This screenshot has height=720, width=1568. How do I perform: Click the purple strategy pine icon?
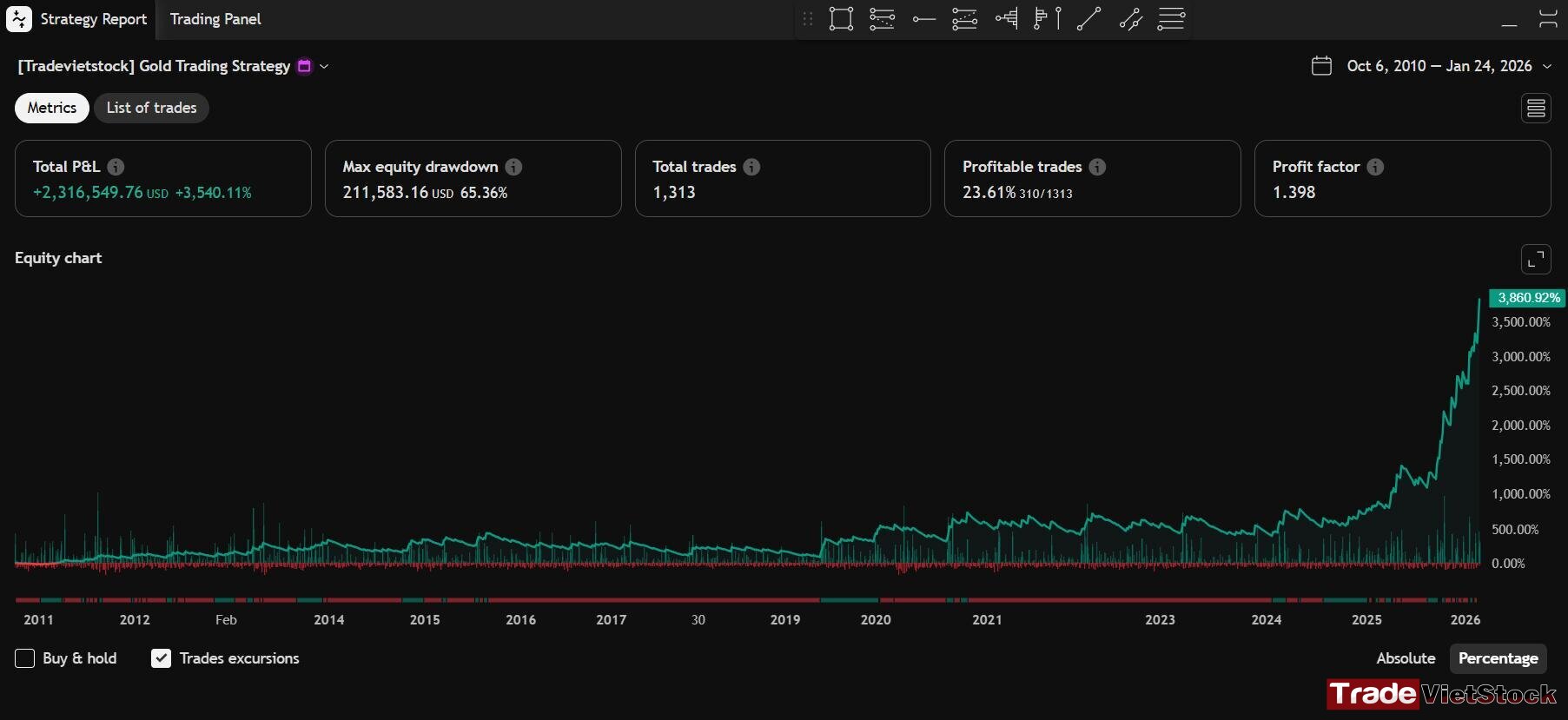(x=304, y=66)
